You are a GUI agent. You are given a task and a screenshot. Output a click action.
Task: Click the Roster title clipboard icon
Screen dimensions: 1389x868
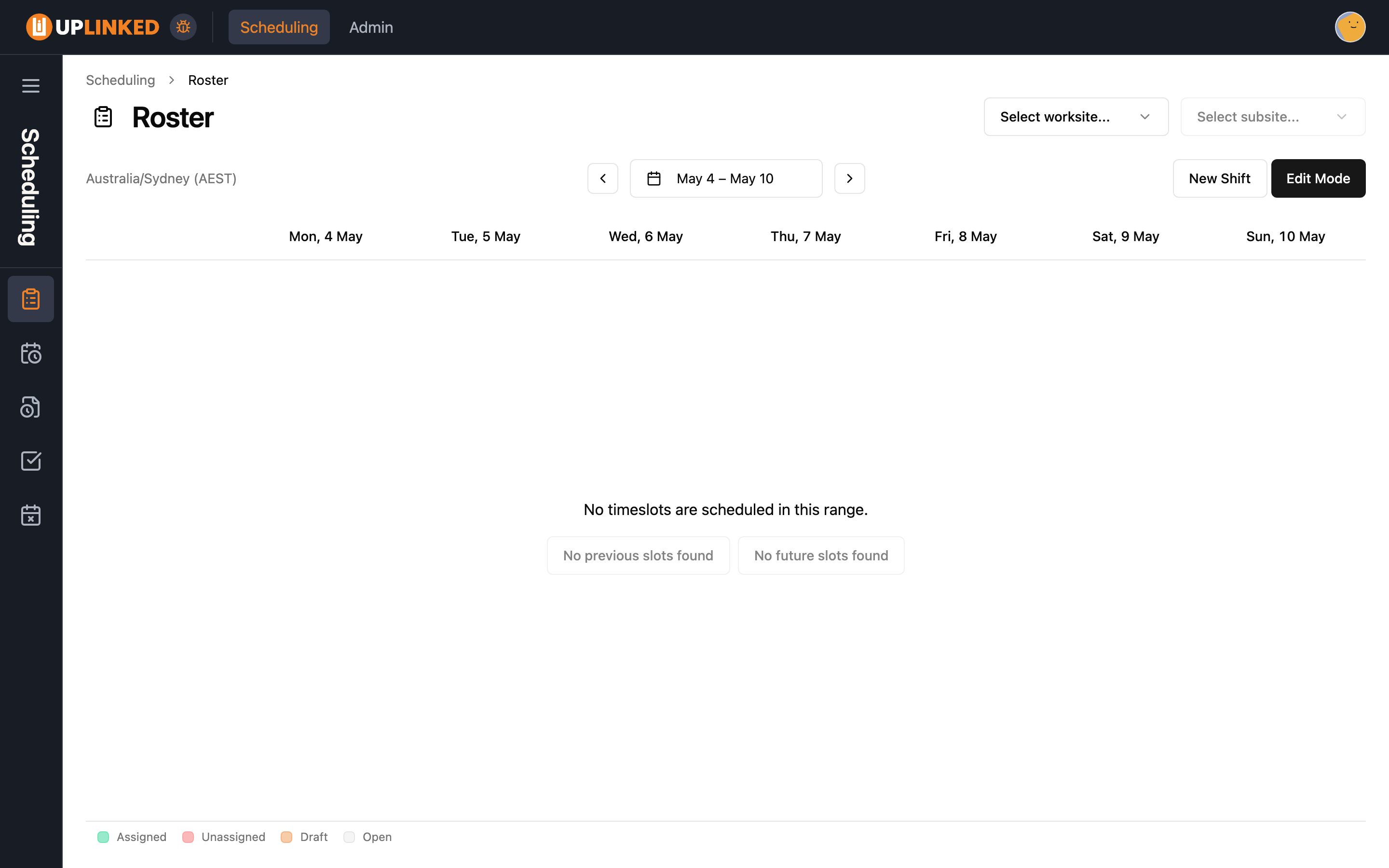pos(103,117)
